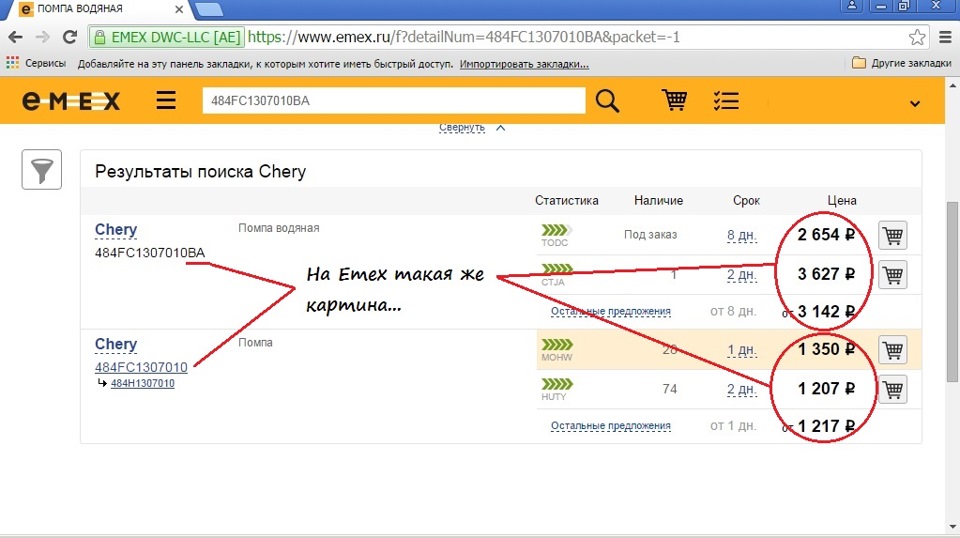Close the ПОМПА ВОДЯНАЯ tab
960x538 pixels.
coord(179,9)
